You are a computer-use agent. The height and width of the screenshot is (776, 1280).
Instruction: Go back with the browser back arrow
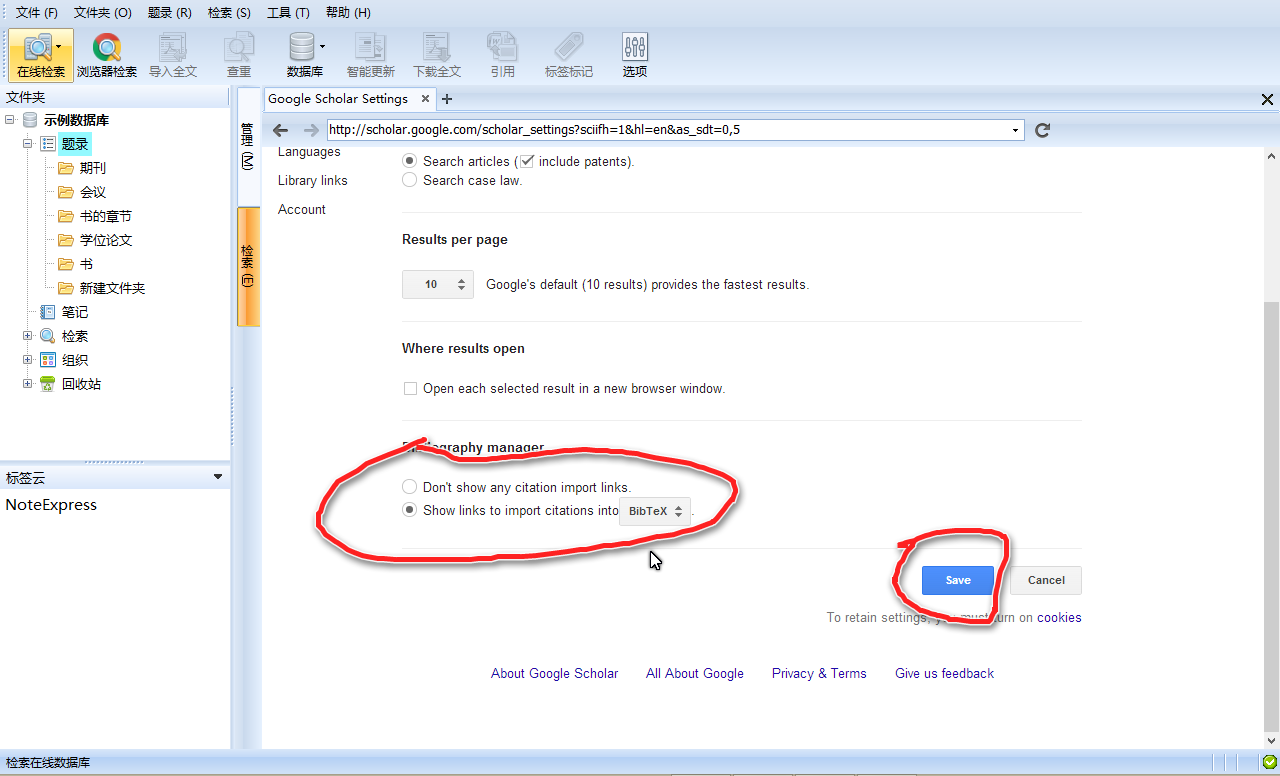click(x=281, y=130)
